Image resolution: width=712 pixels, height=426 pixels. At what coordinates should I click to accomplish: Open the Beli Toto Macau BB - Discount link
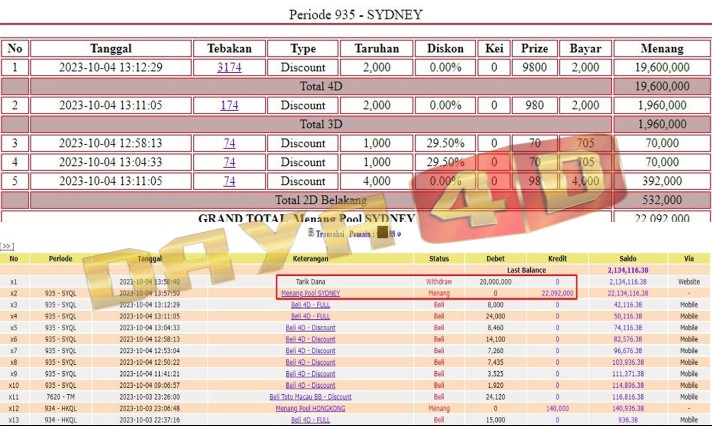[x=310, y=397]
